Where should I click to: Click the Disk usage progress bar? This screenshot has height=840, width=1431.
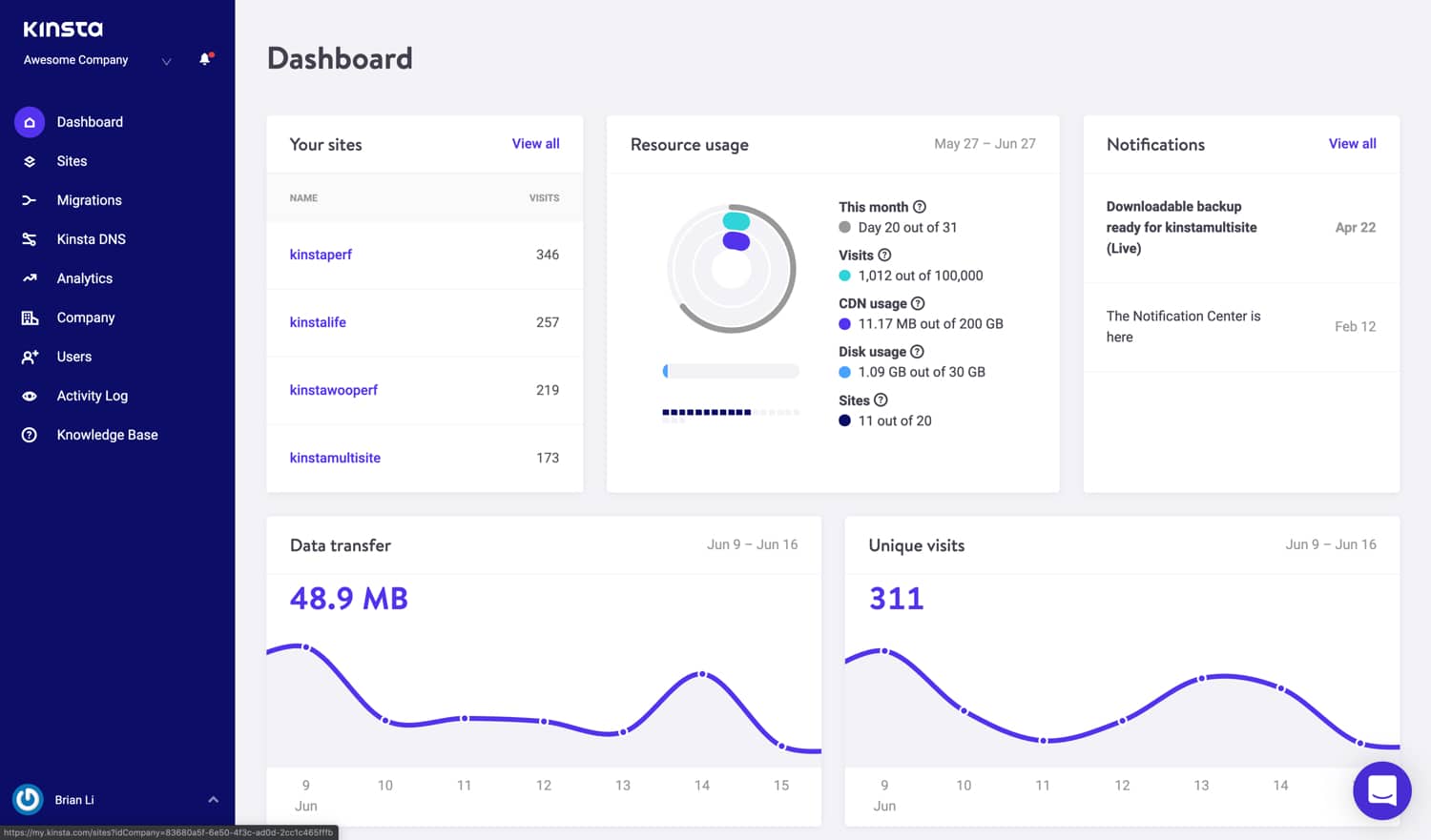tap(730, 370)
